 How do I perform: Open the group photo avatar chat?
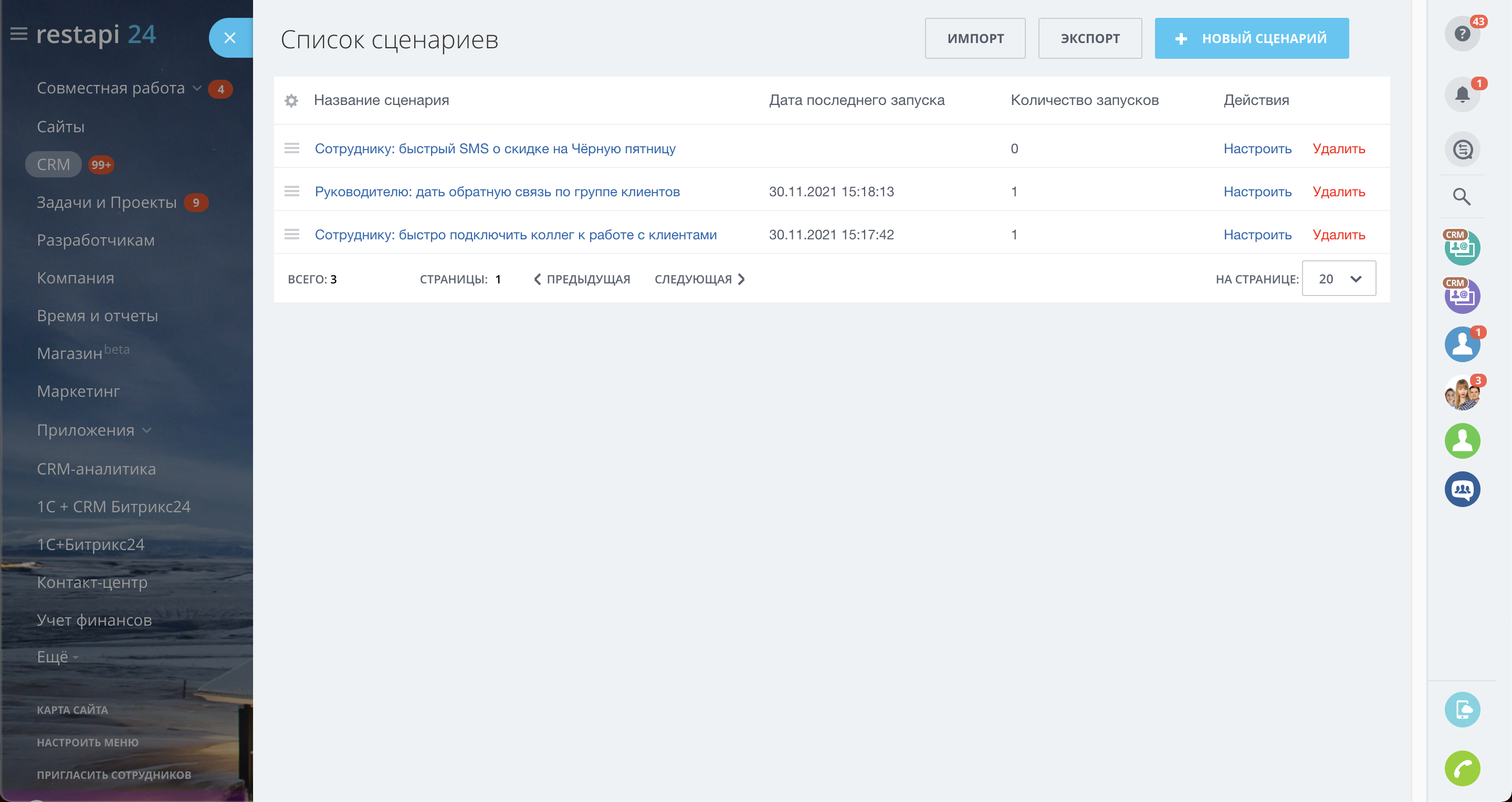1462,393
